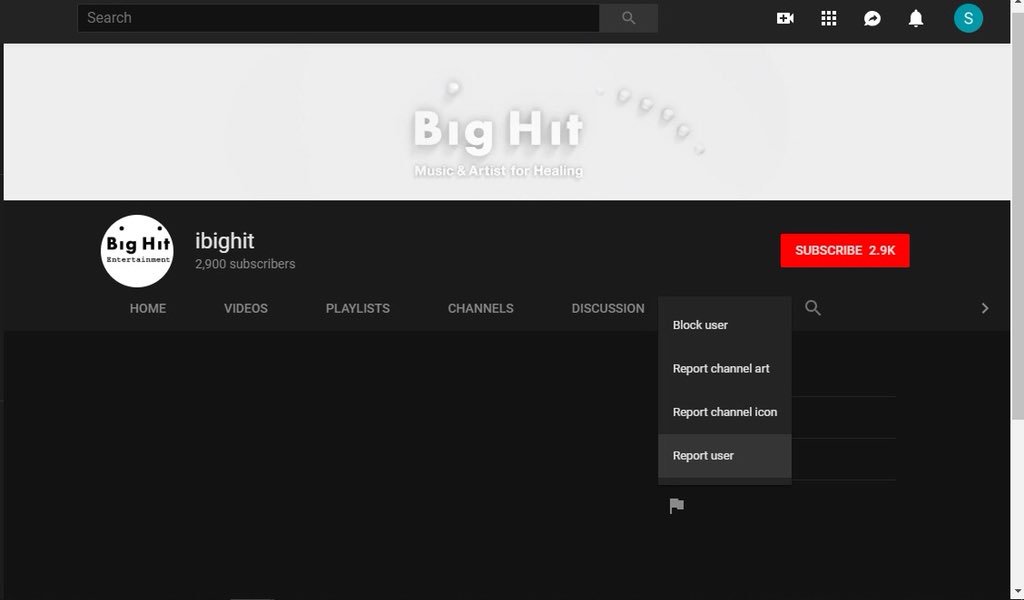Expand more tabs with the right chevron
1024x600 pixels.
point(985,308)
